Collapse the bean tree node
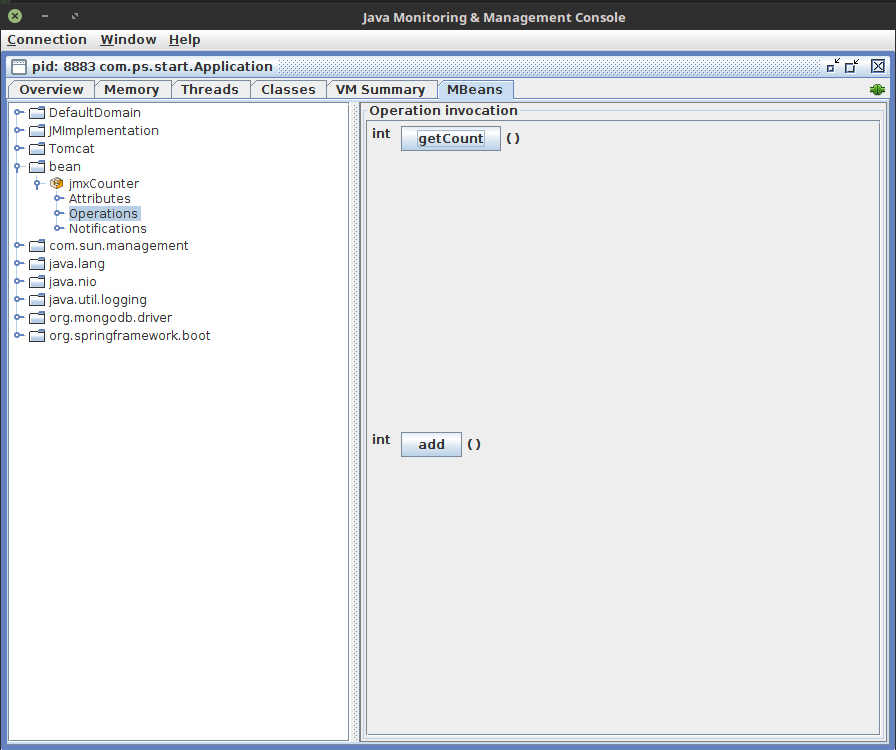 [x=18, y=167]
